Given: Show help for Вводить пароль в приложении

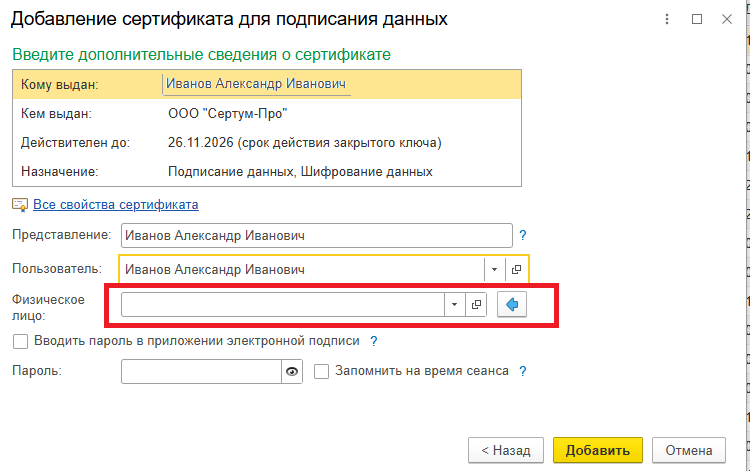Looking at the screenshot, I should pos(374,341).
